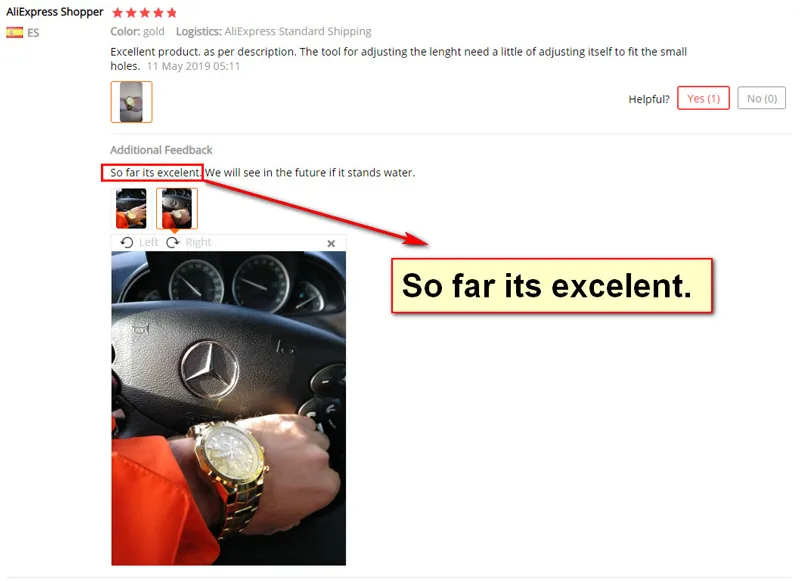Click the red-boxed "So far its excelent" text
Image resolution: width=800 pixels, height=581 pixels.
coord(153,172)
